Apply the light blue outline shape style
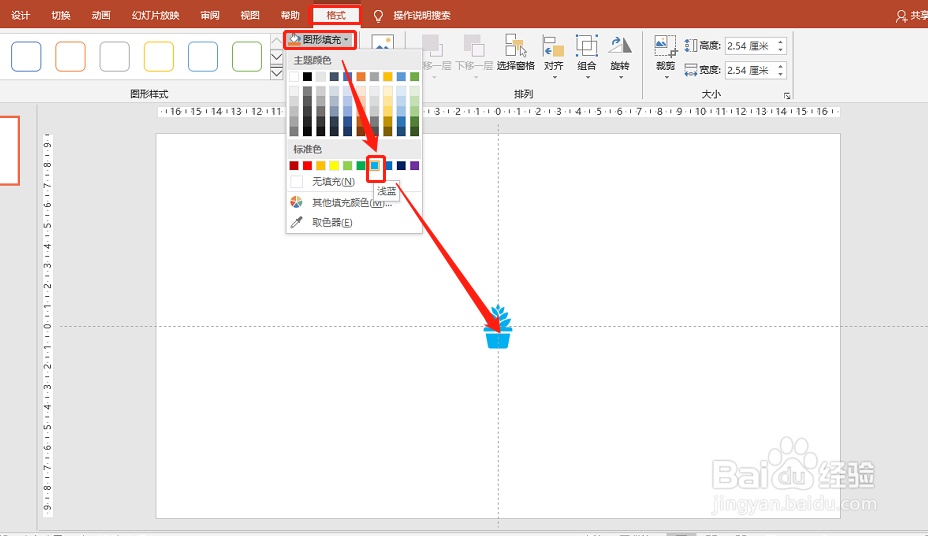Screen dimensions: 928x536 pos(203,56)
